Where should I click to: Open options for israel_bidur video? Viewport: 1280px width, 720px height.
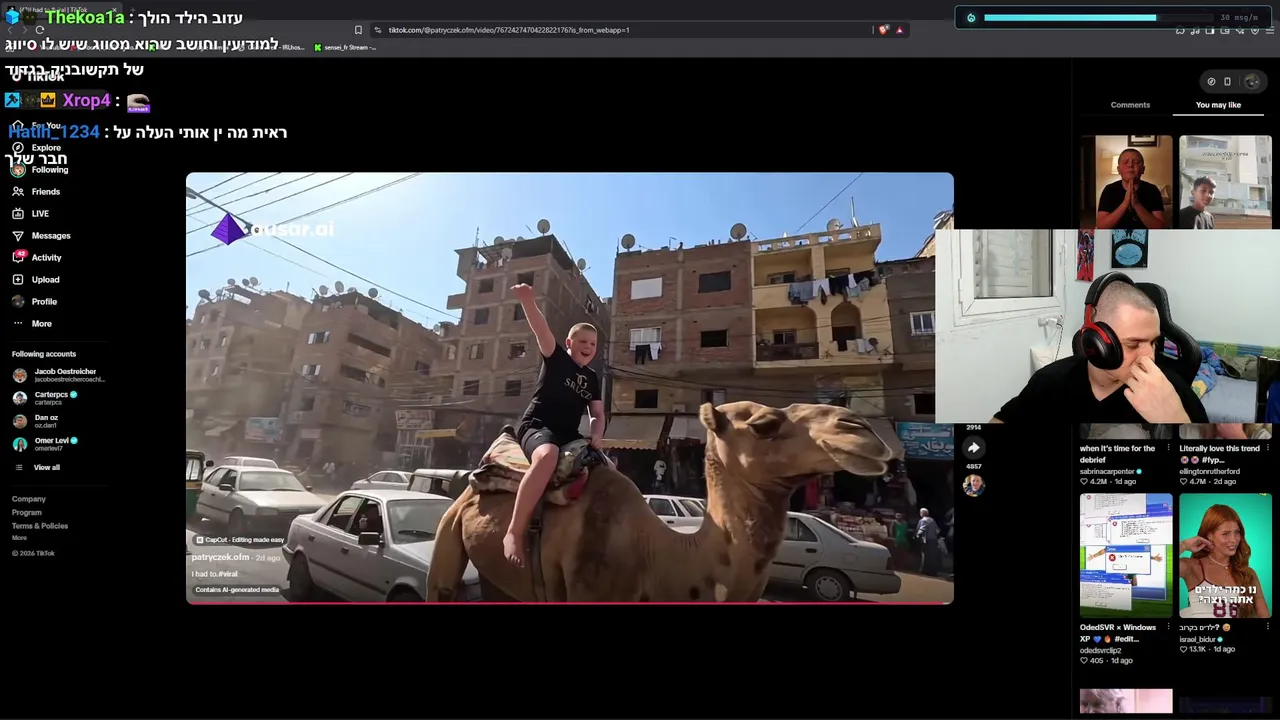coord(1267,628)
